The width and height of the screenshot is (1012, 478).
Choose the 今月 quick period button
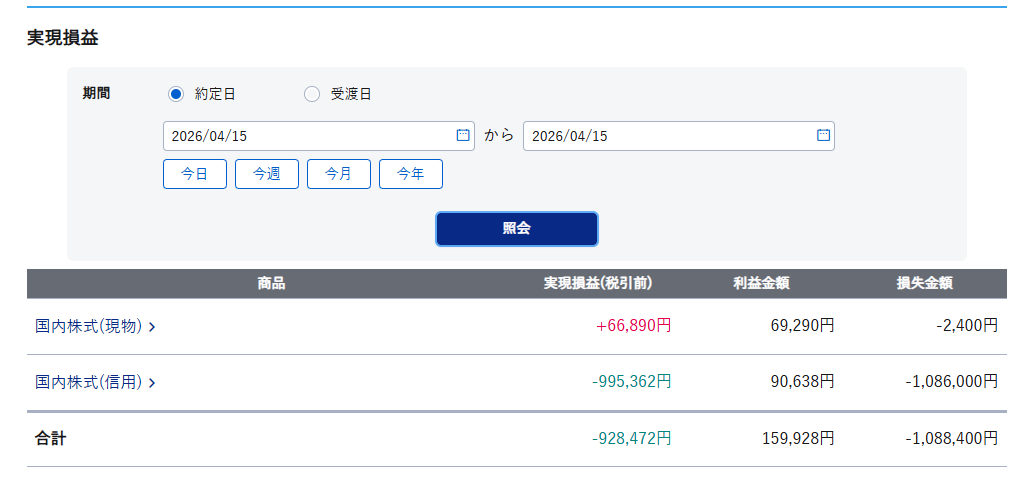click(x=339, y=174)
